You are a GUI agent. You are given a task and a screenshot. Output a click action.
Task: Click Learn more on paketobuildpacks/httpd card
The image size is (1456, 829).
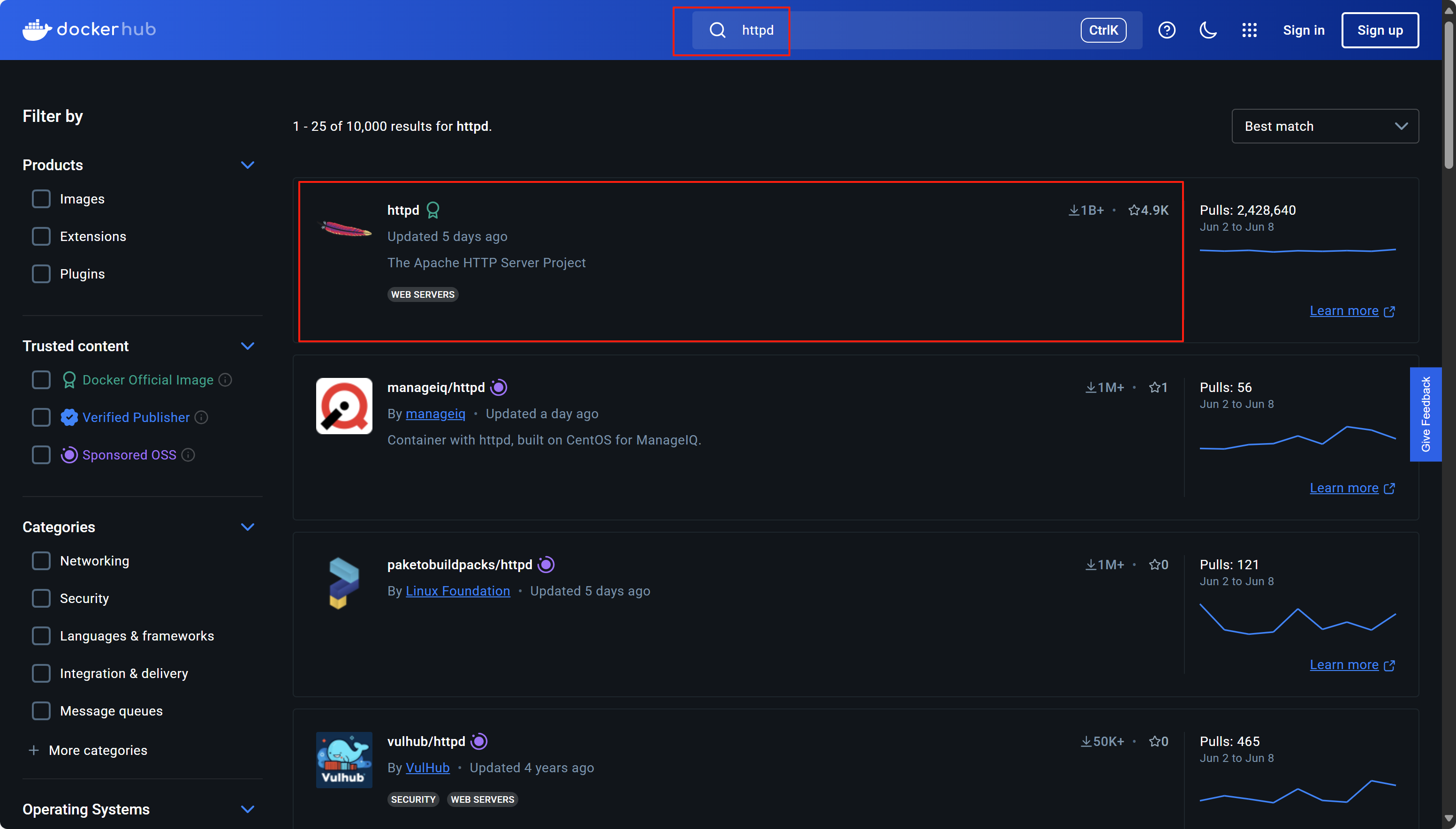click(1344, 665)
